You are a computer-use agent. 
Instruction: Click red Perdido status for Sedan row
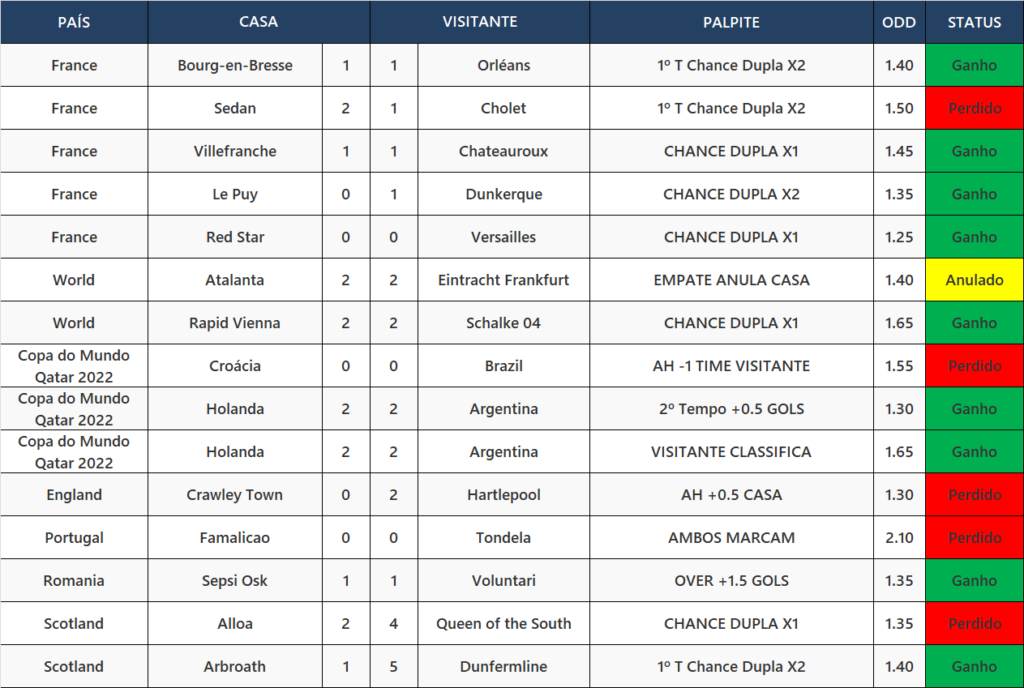pyautogui.click(x=974, y=108)
